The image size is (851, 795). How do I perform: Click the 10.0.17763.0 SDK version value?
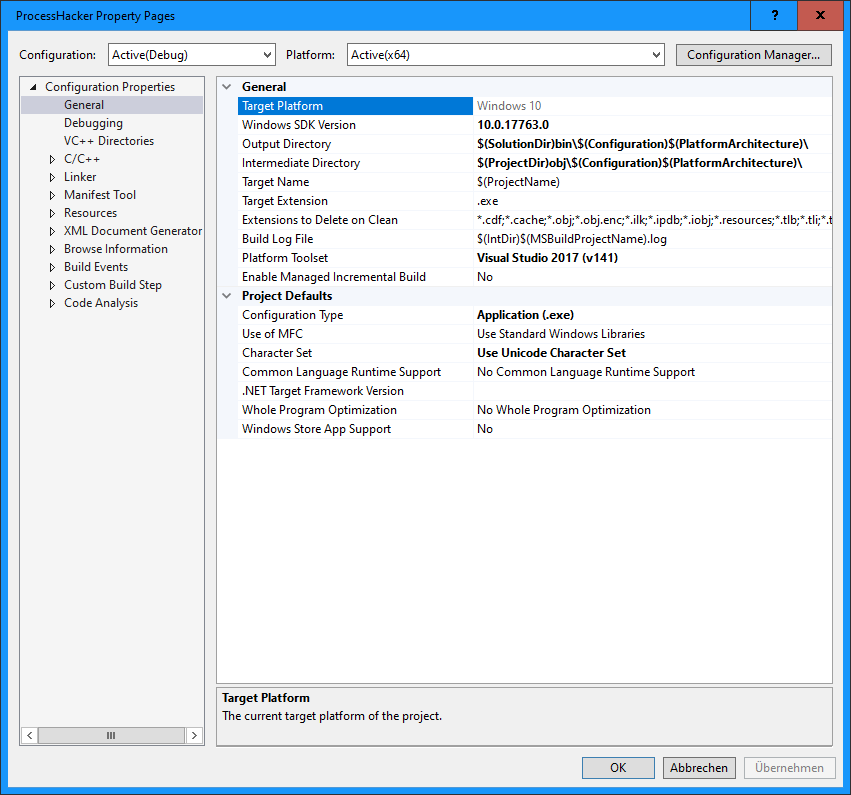513,125
